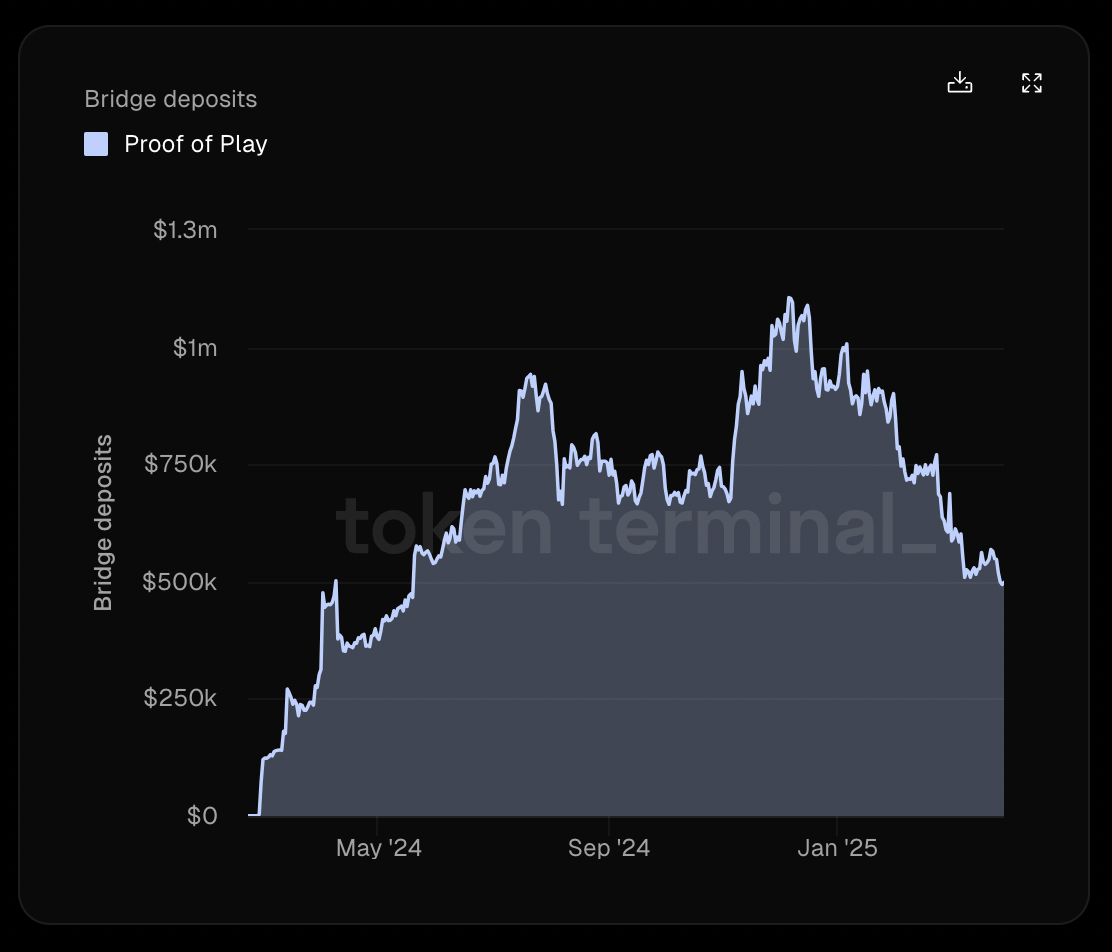Click the rotated Bridge deposits axis title

click(x=104, y=523)
